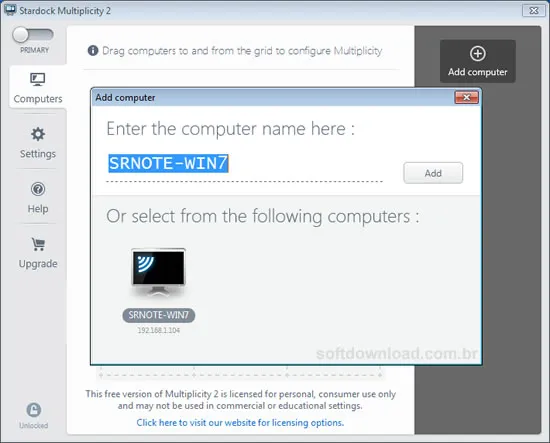Click the 192.168.1.104 address text

click(x=159, y=330)
